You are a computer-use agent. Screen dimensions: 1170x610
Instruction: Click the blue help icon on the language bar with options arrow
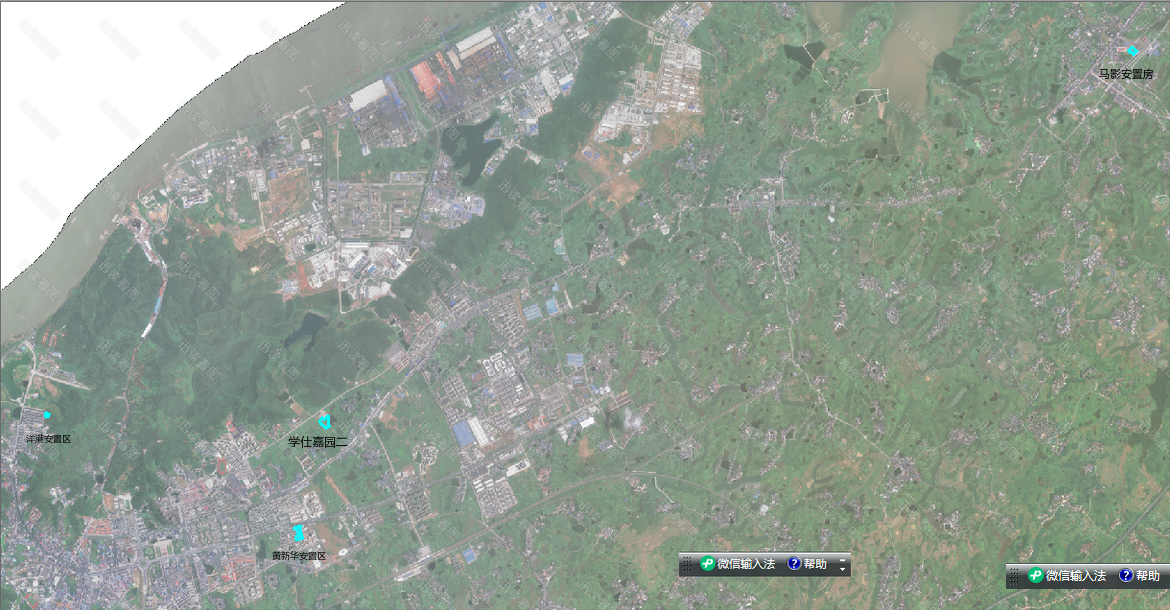point(795,564)
